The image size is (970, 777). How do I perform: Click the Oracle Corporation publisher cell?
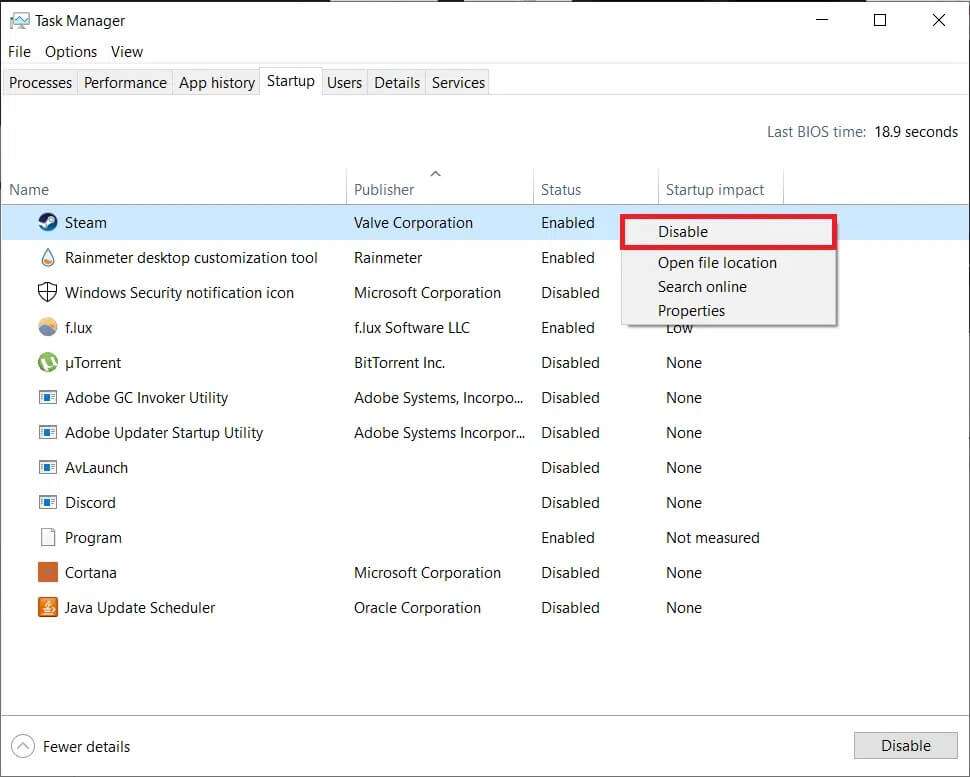click(x=417, y=607)
